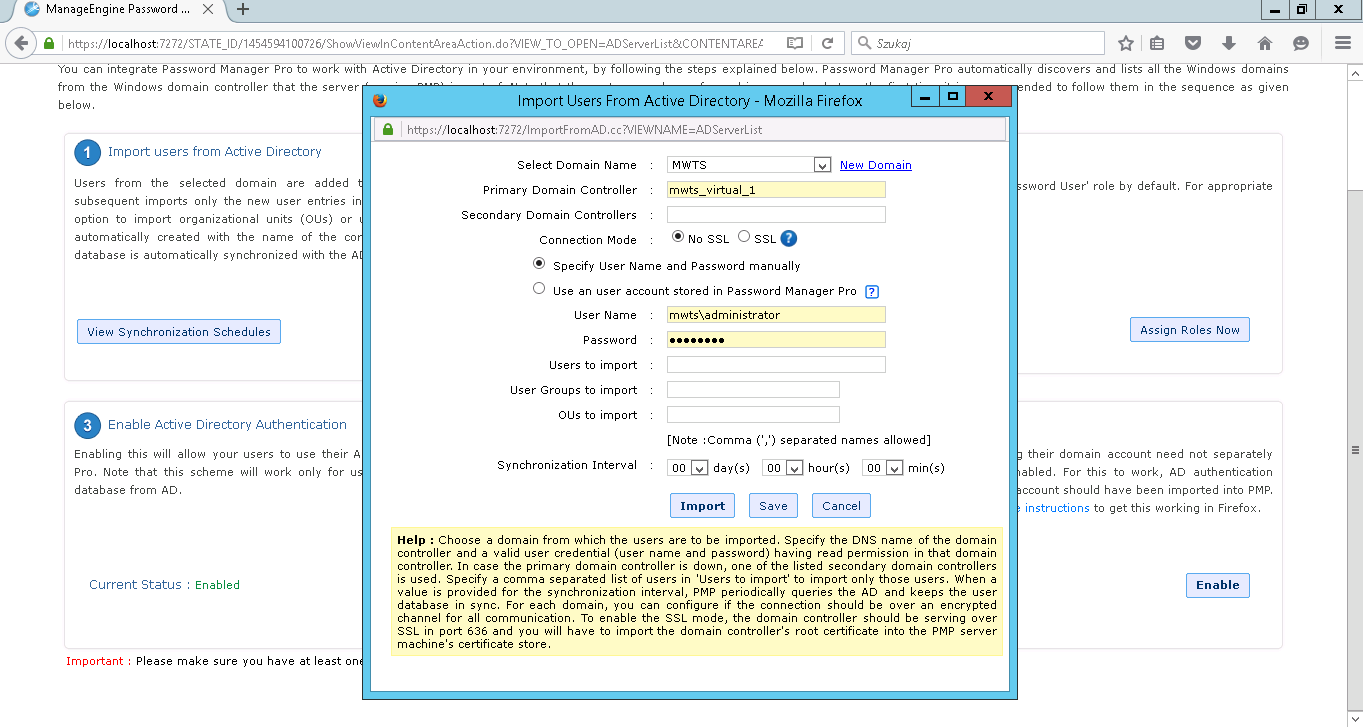1363x727 pixels.
Task: Click the padlock icon in the popup address bar
Action: tap(388, 129)
